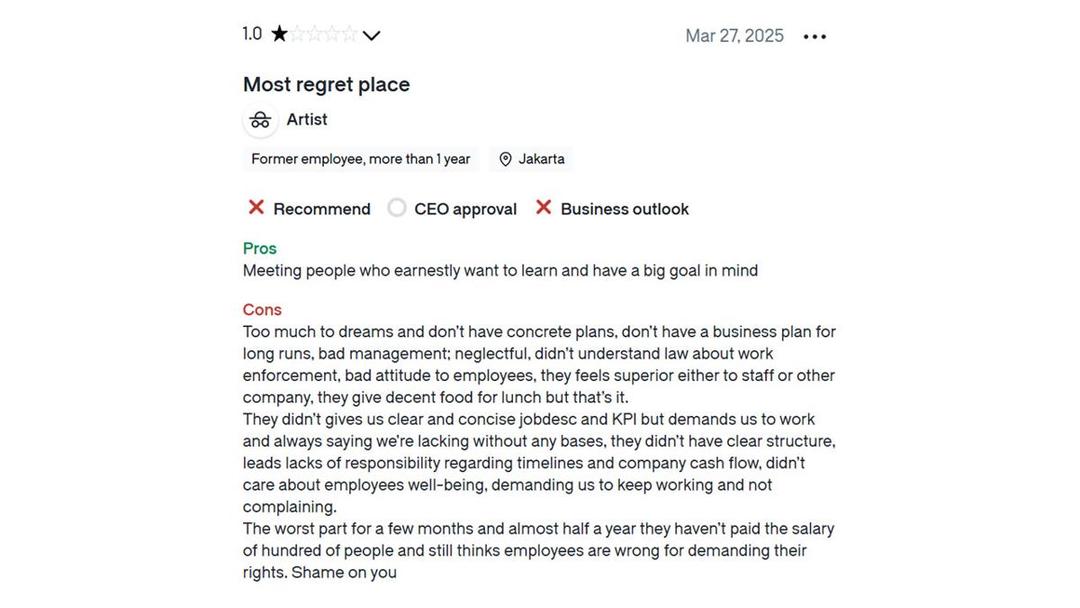1080x608 pixels.
Task: Click the empty circle for CEO approval
Action: [x=397, y=207]
